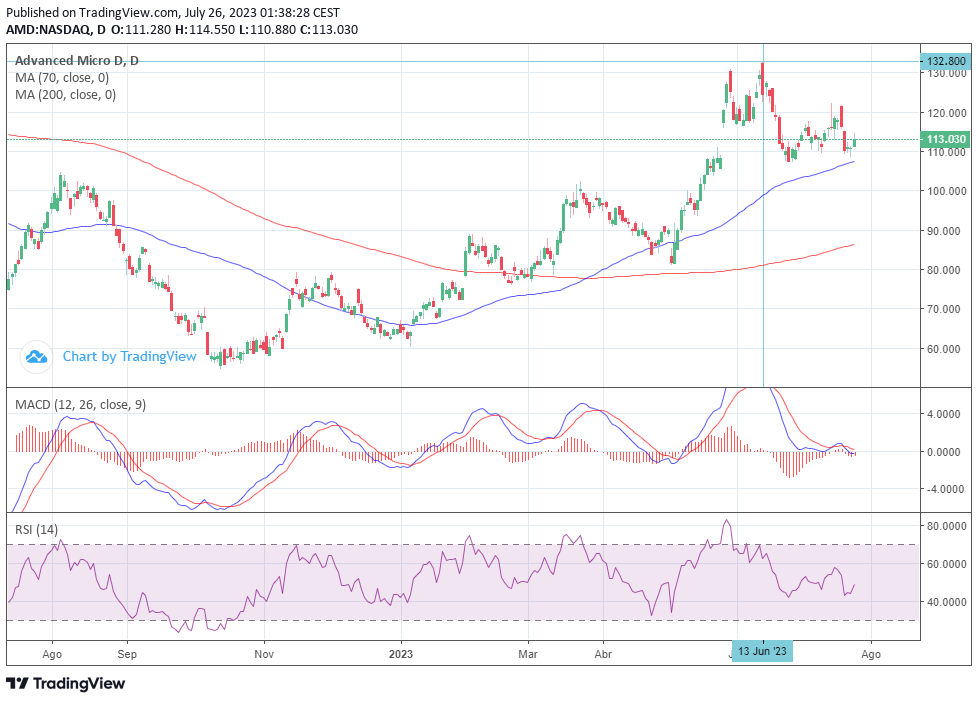Open the 'Chart by TradingView' link
Image resolution: width=978 pixels, height=702 pixels.
(130, 356)
